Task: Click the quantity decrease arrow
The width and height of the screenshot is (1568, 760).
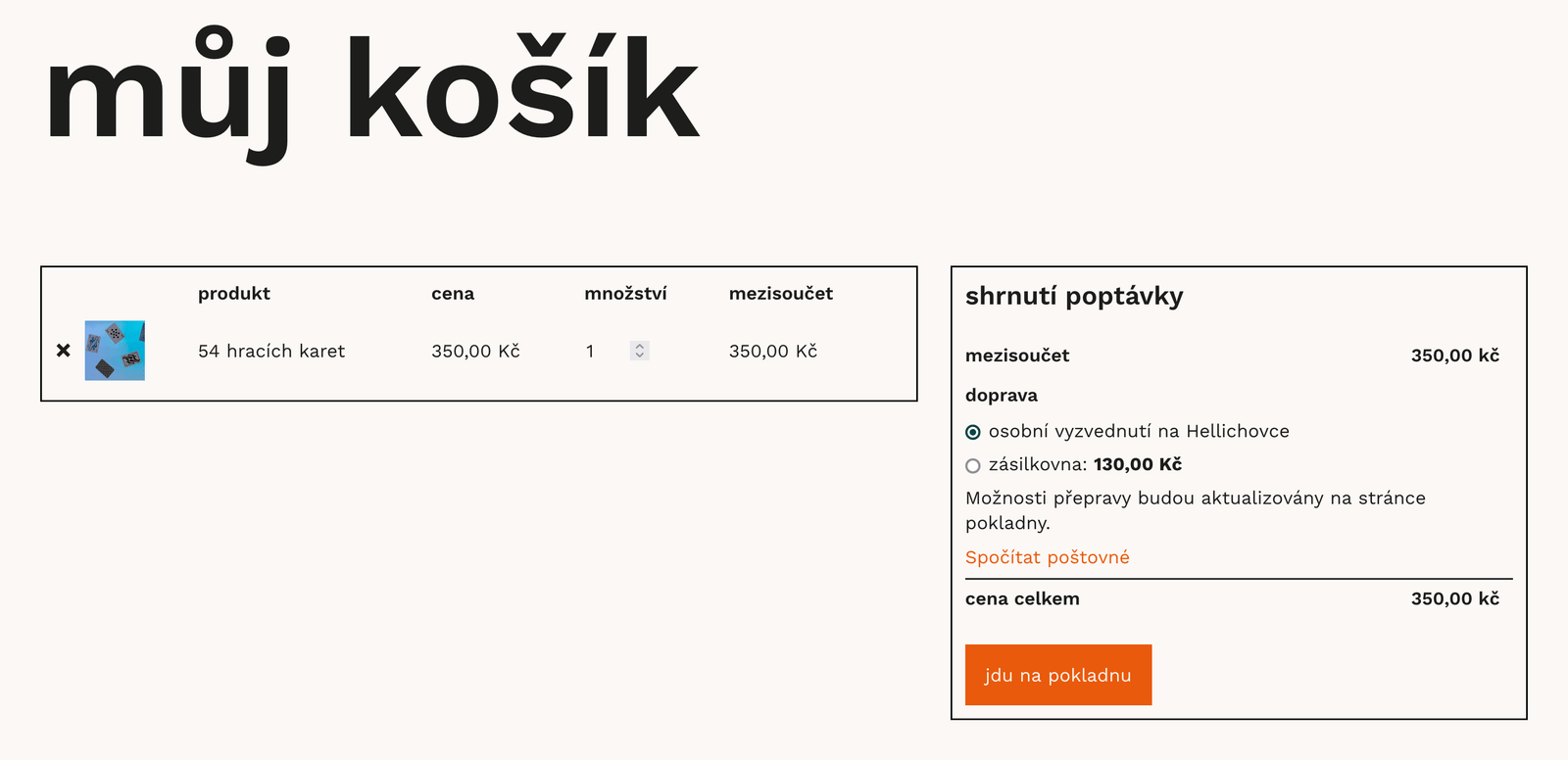Action: tap(639, 356)
